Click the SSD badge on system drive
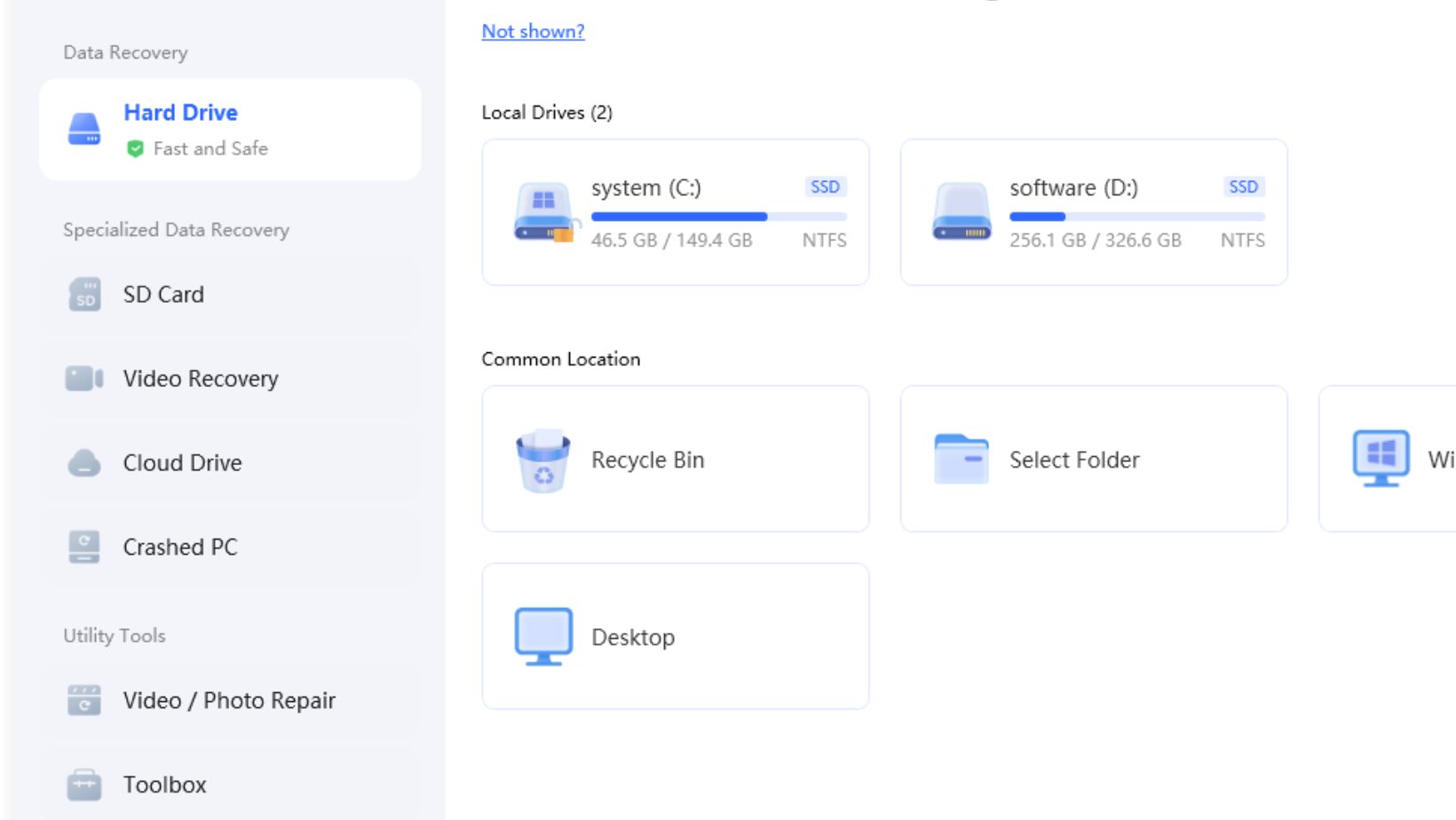This screenshot has width=1456, height=820. pos(825,187)
